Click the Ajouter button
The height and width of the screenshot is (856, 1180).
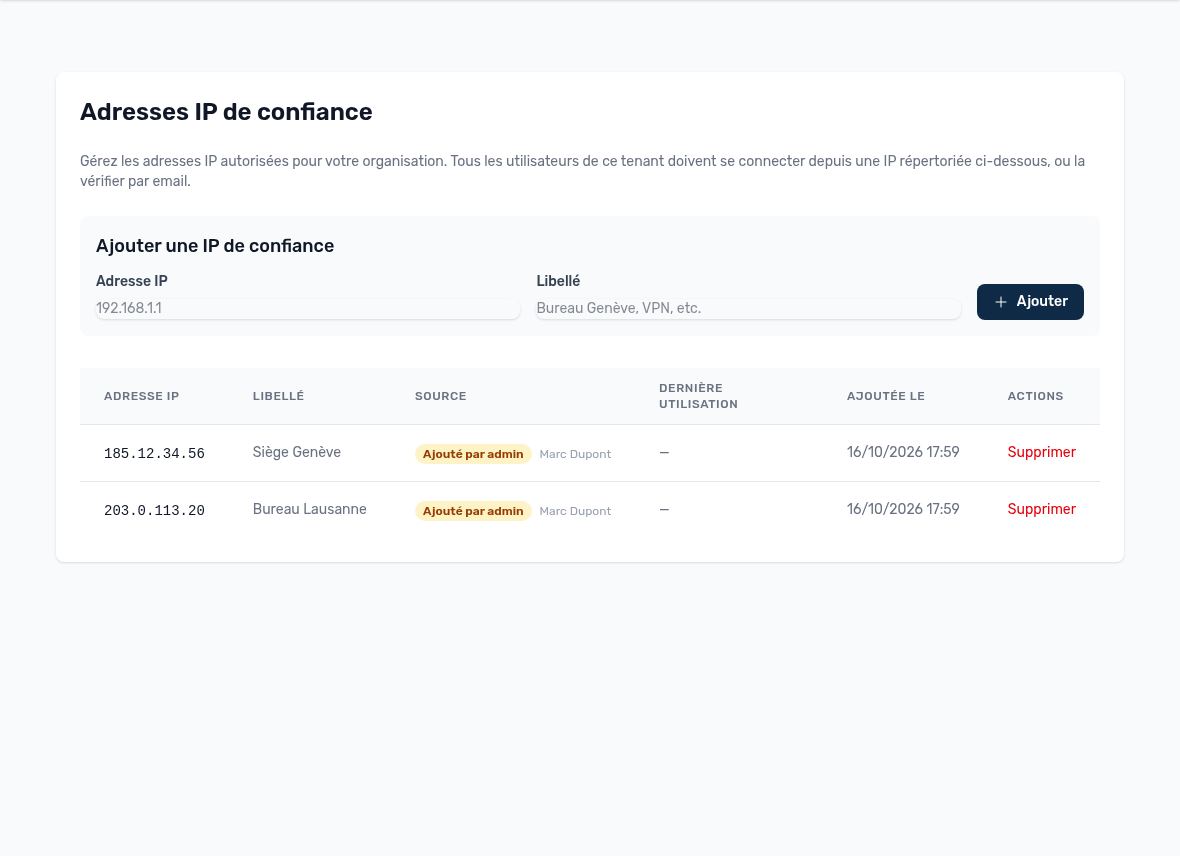click(x=1029, y=302)
